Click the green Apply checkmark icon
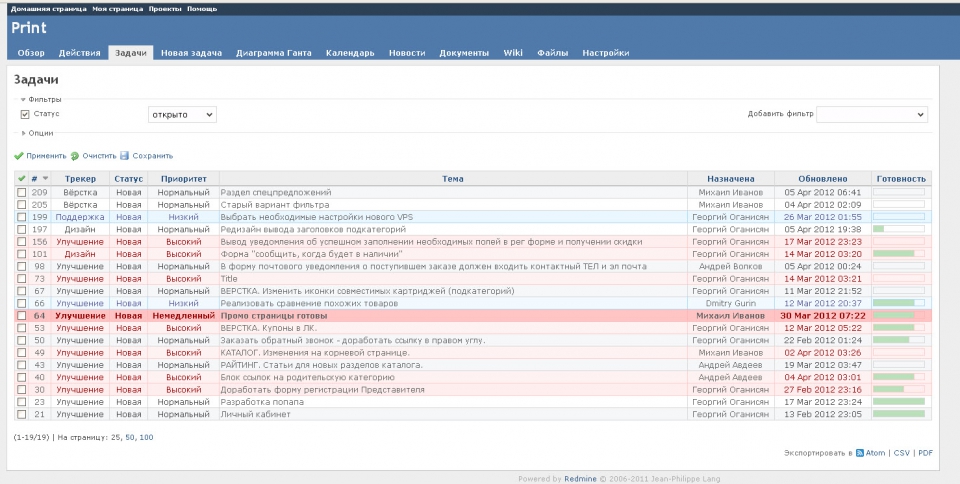The width and height of the screenshot is (960, 484). [x=19, y=156]
